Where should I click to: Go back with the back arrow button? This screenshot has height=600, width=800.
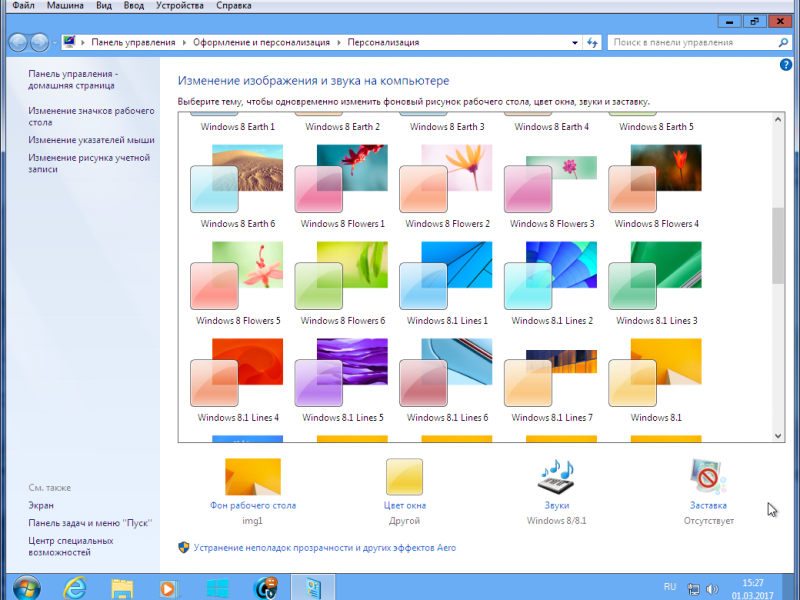pyautogui.click(x=18, y=42)
